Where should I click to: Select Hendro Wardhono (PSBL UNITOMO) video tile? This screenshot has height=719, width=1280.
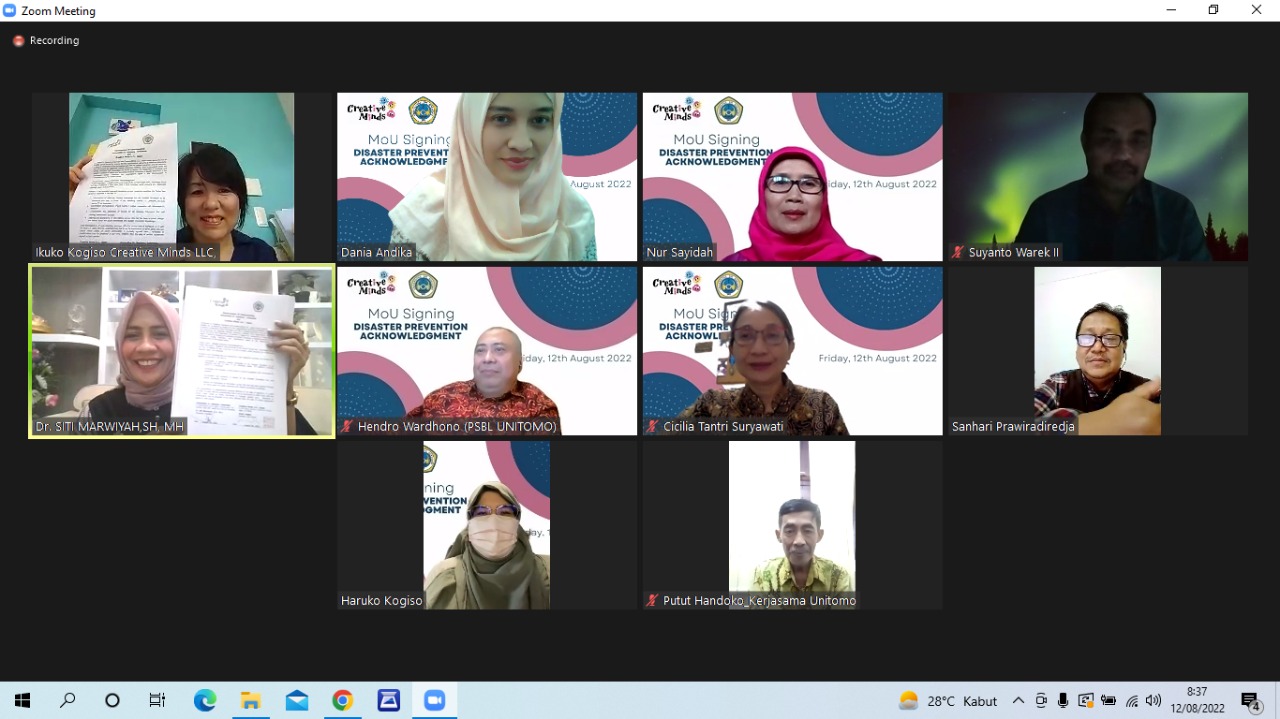tap(487, 351)
